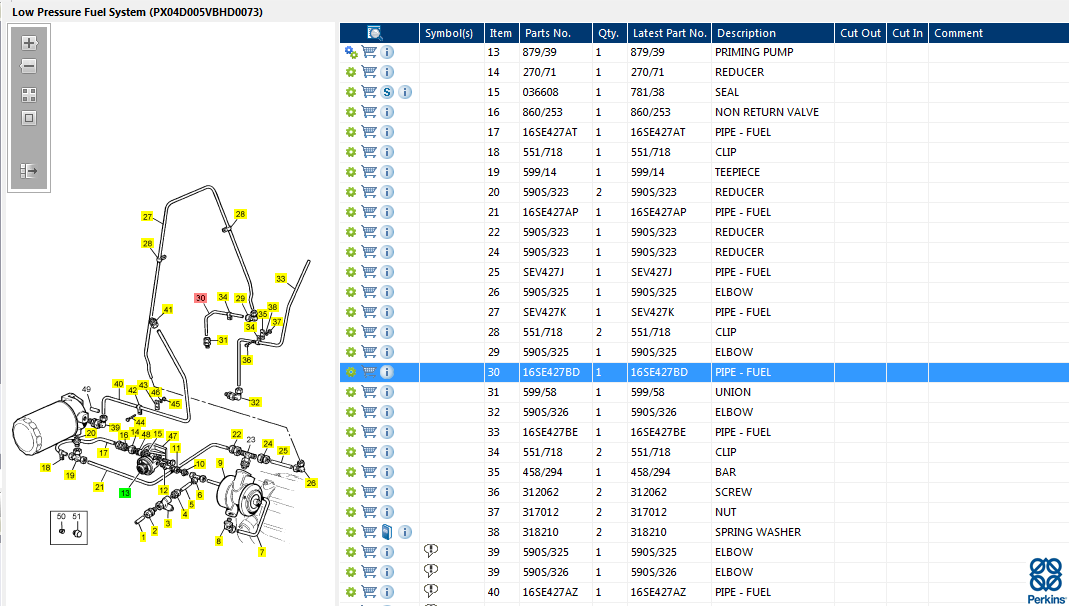
Task: Click the symbol icon on PIPE - FUEL 16SE427AZ row
Action: (x=431, y=590)
